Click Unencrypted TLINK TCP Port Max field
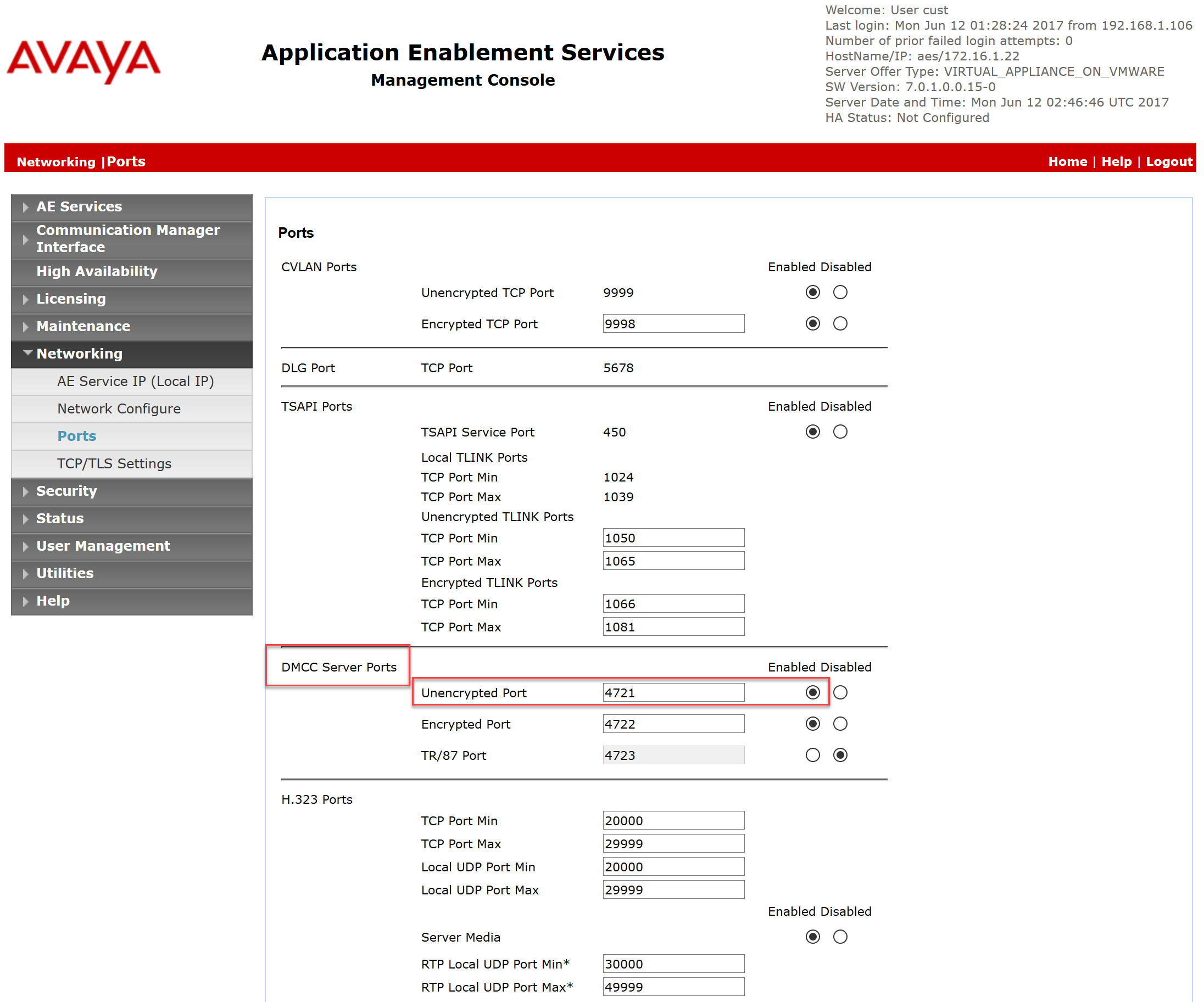The image size is (1204, 1002). (x=673, y=561)
